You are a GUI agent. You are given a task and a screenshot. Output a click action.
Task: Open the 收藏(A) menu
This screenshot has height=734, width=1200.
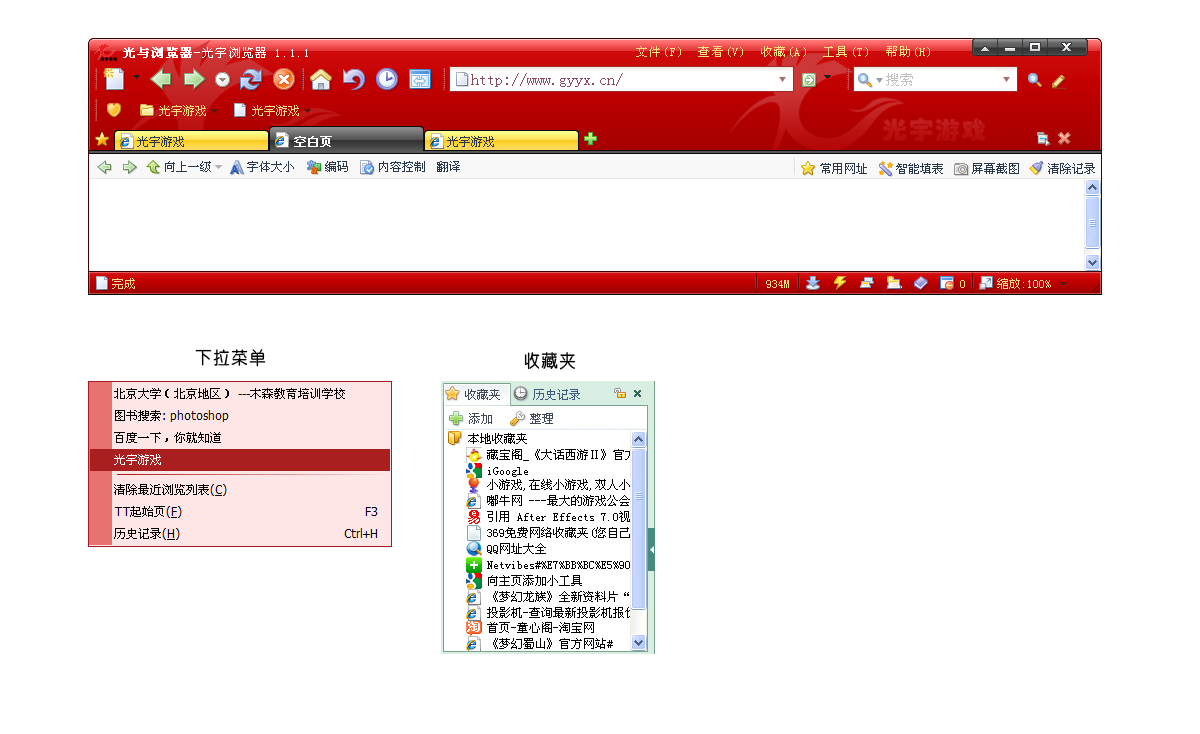(784, 52)
